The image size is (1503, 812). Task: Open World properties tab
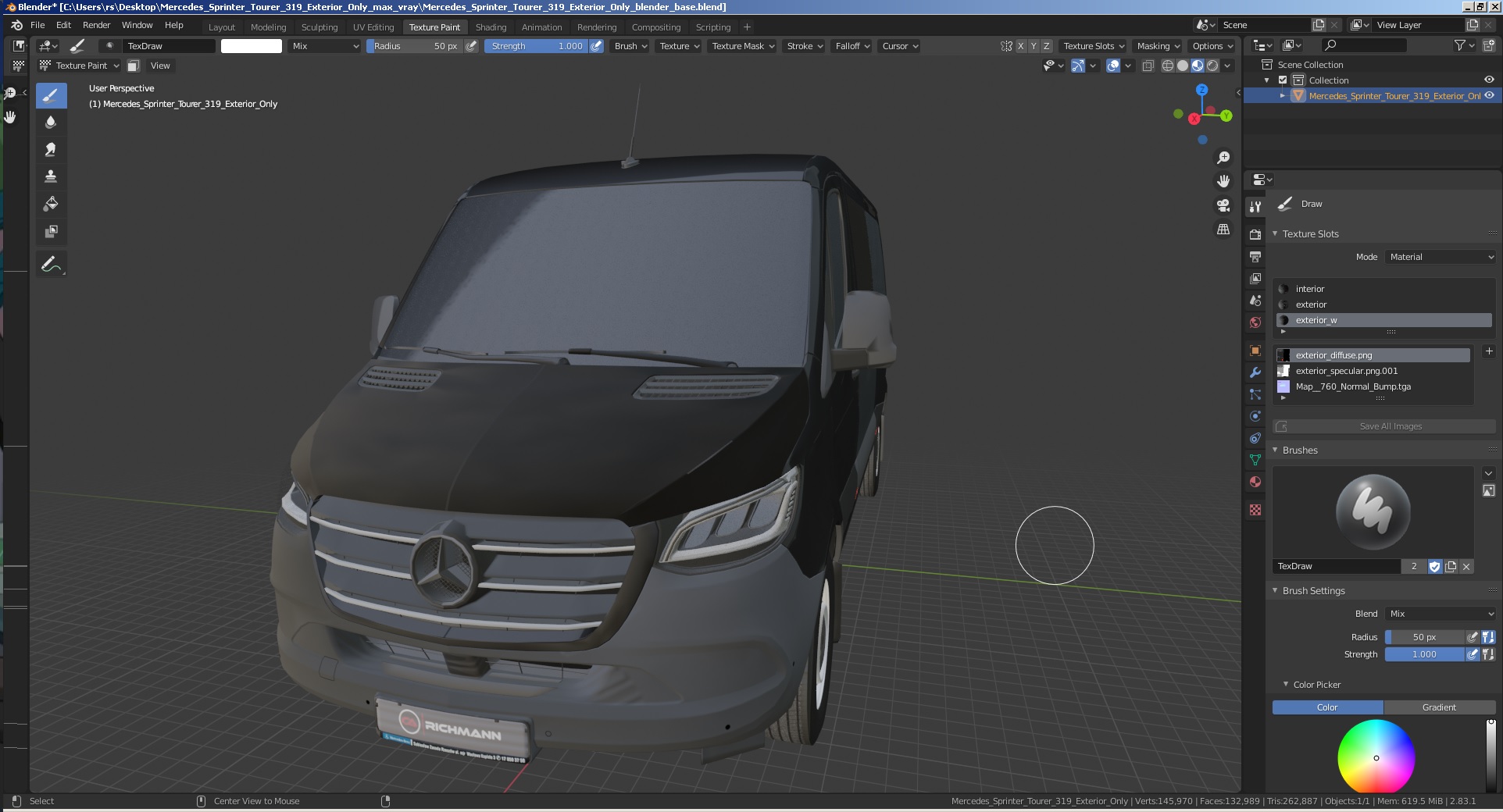1255,322
